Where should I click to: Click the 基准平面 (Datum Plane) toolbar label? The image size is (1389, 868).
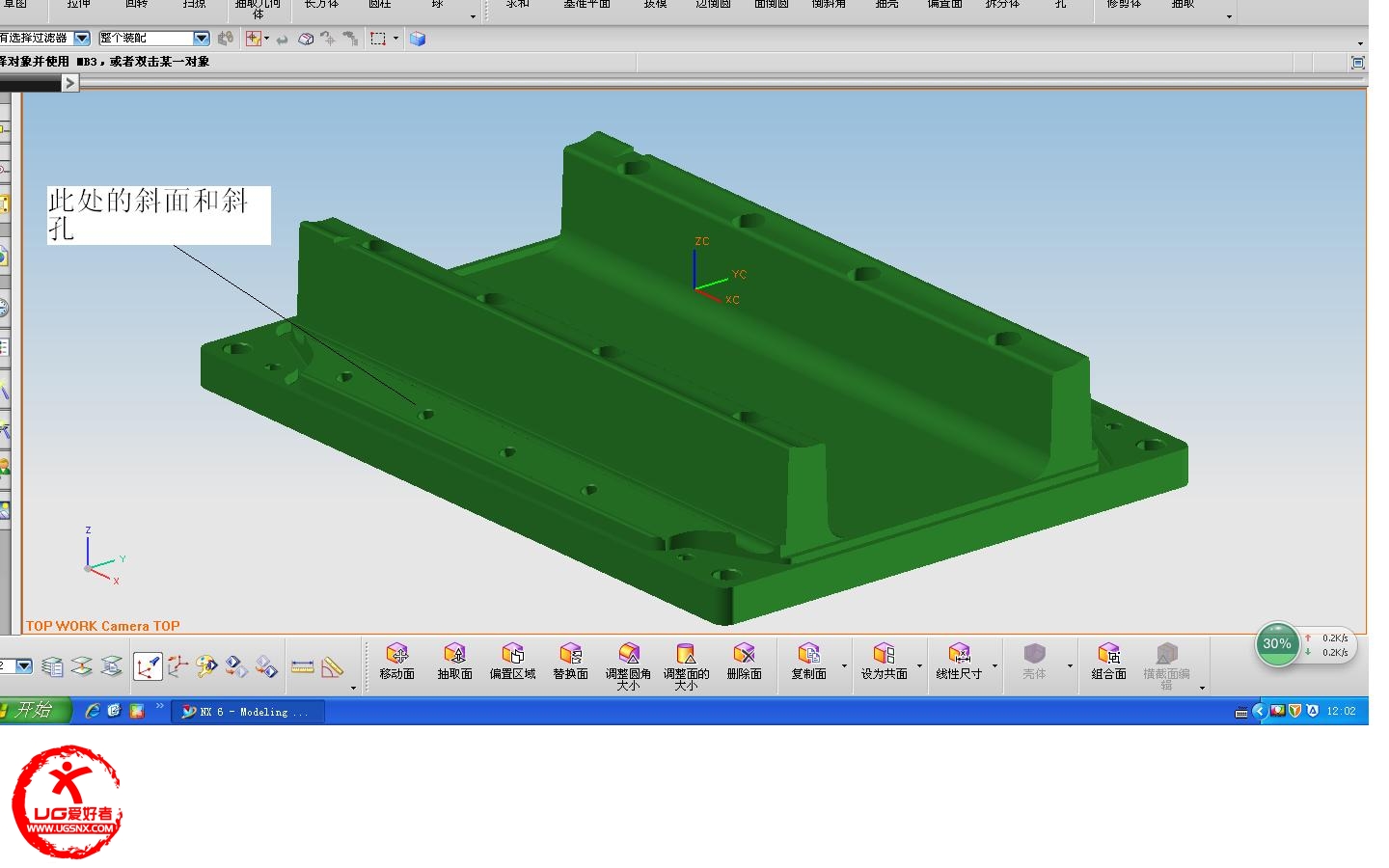586,5
